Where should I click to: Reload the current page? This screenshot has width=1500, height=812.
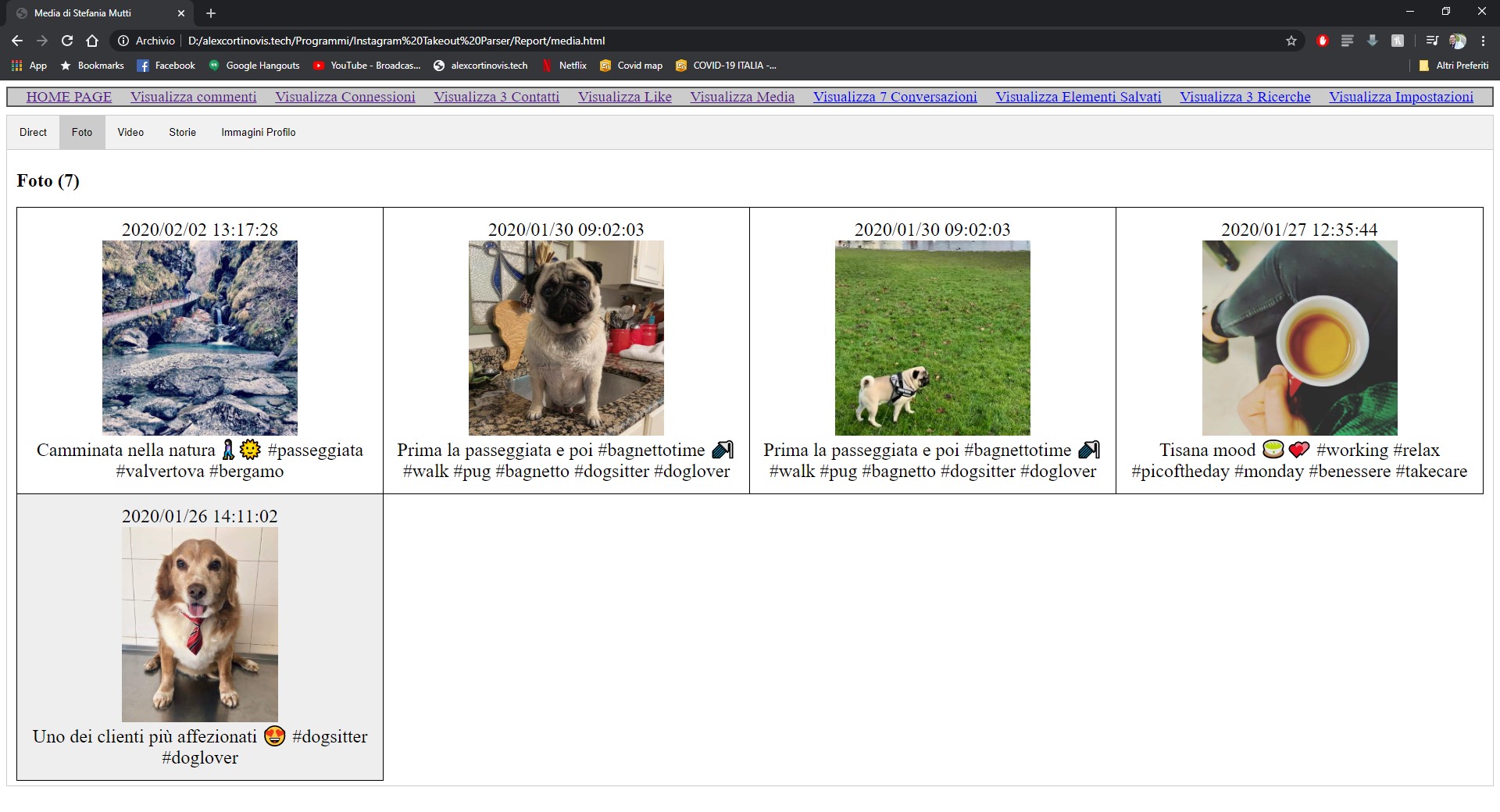67,40
